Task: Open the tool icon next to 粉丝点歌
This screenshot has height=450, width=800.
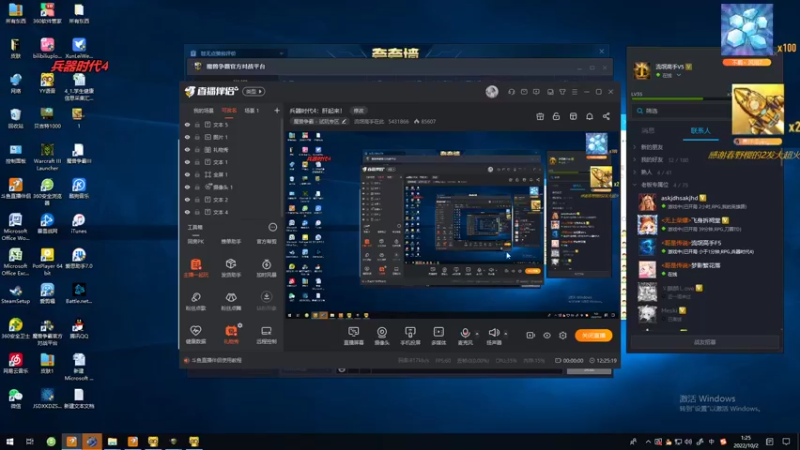Action: tap(231, 301)
